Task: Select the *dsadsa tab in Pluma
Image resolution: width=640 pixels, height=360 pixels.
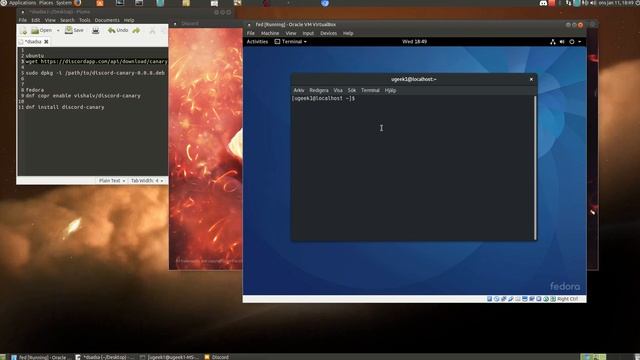Action: [x=33, y=42]
